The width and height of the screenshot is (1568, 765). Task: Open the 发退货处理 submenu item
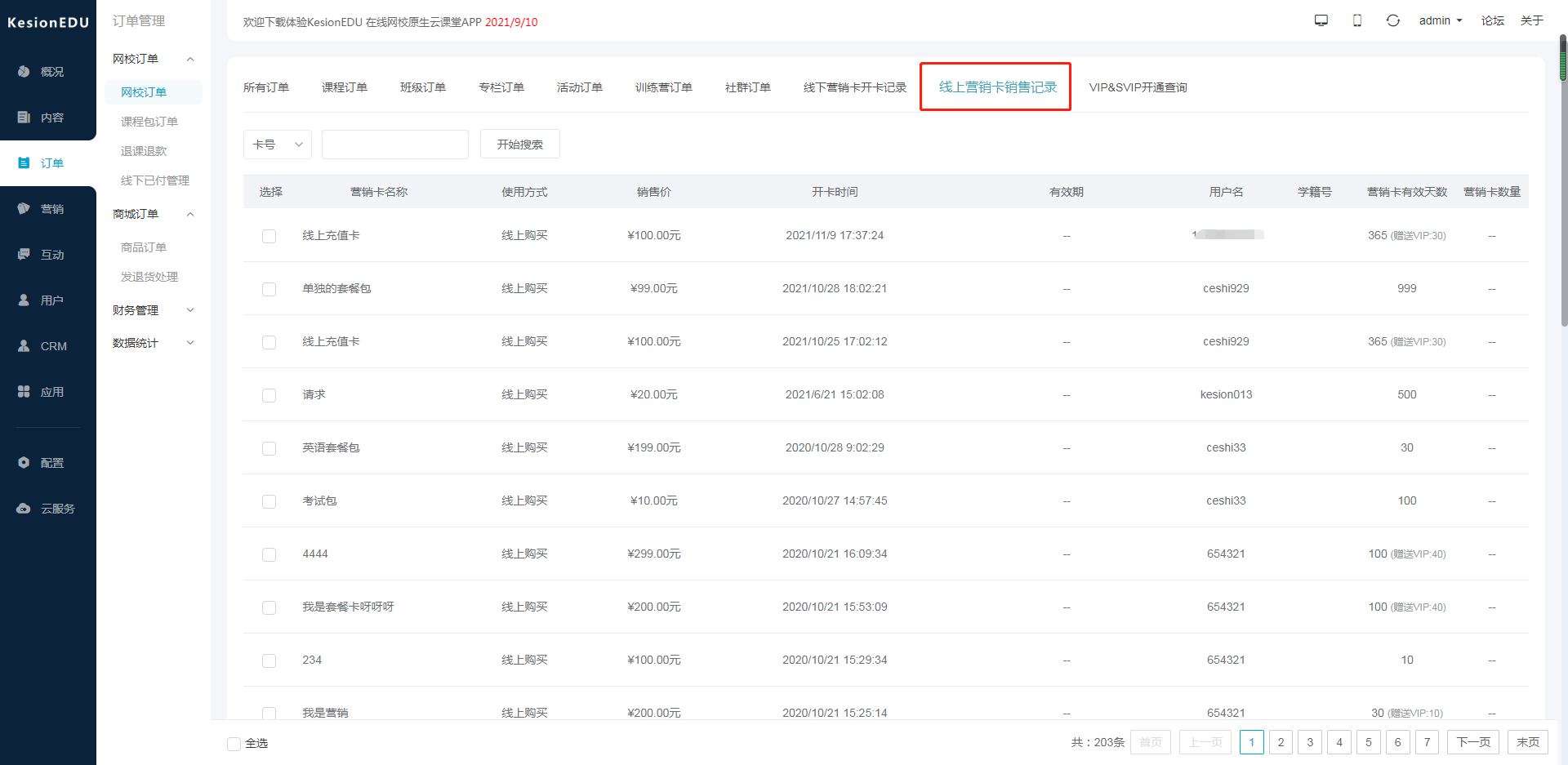[x=149, y=277]
